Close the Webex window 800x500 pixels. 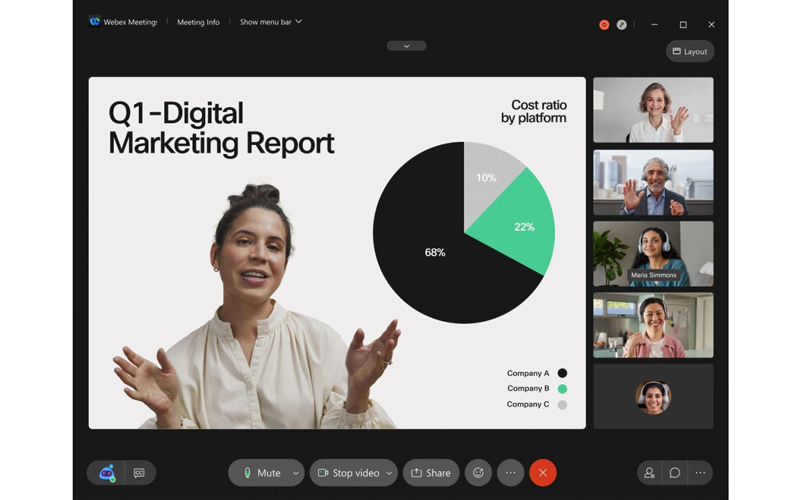[711, 24]
